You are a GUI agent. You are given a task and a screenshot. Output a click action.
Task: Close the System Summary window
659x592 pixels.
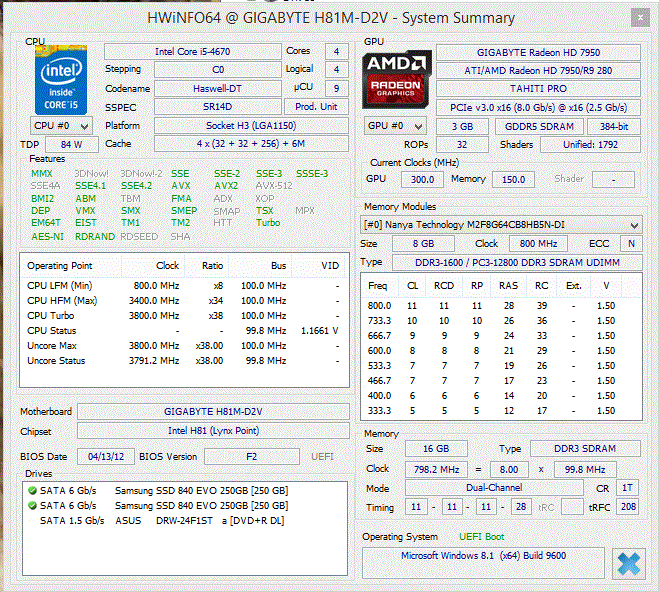(x=640, y=18)
